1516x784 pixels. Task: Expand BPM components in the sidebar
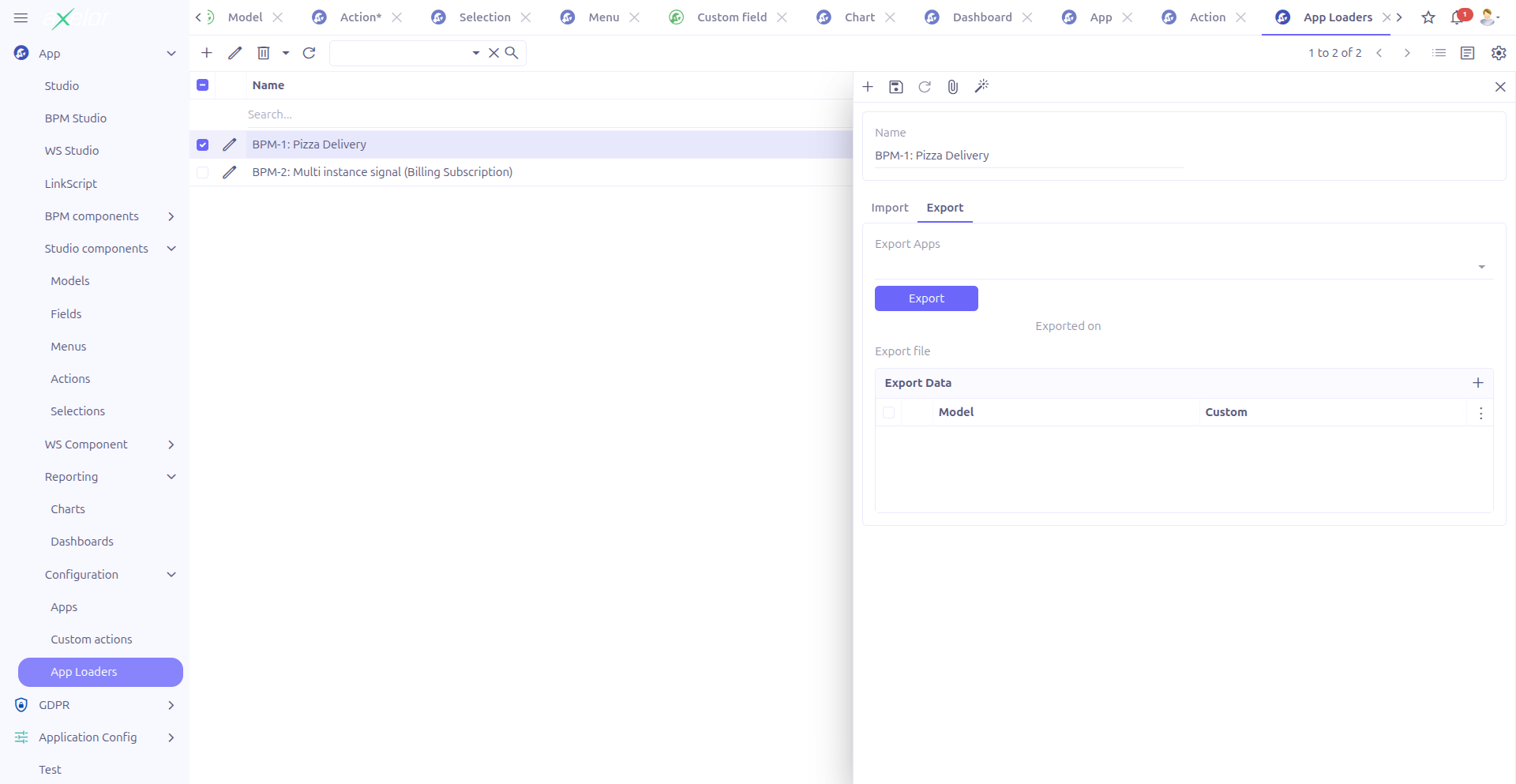click(x=171, y=216)
